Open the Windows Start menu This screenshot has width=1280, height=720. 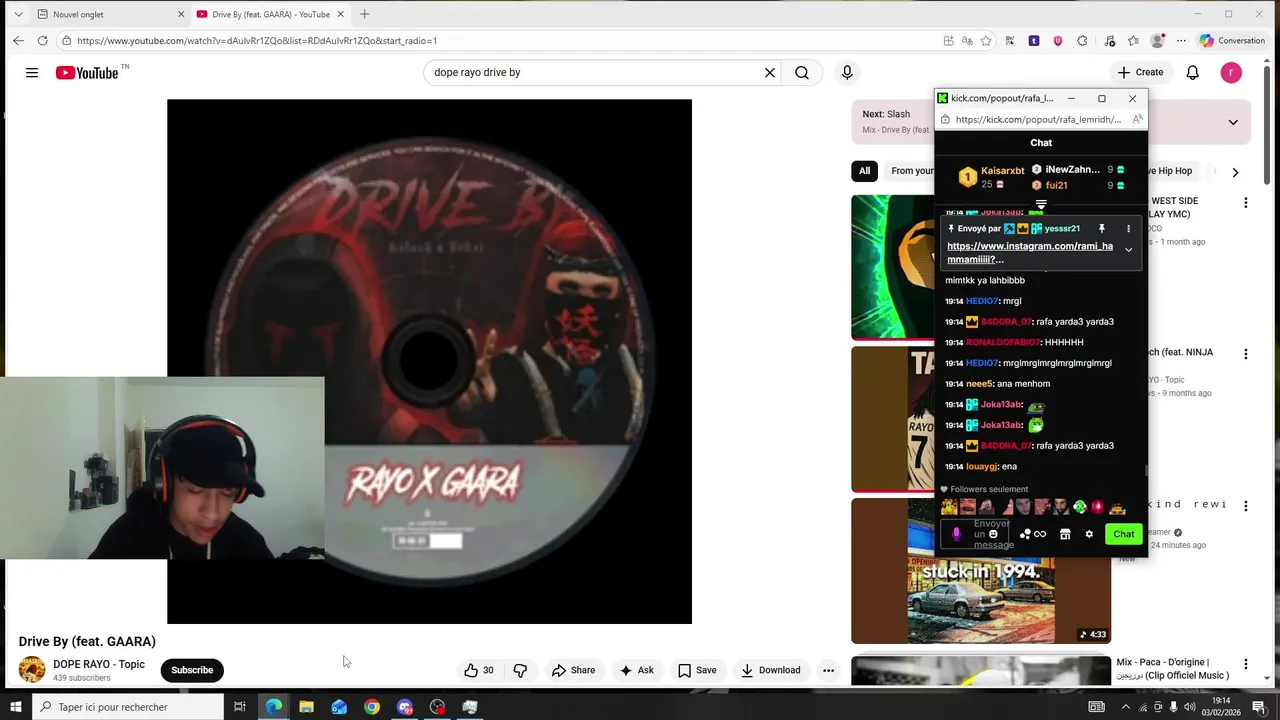click(15, 707)
